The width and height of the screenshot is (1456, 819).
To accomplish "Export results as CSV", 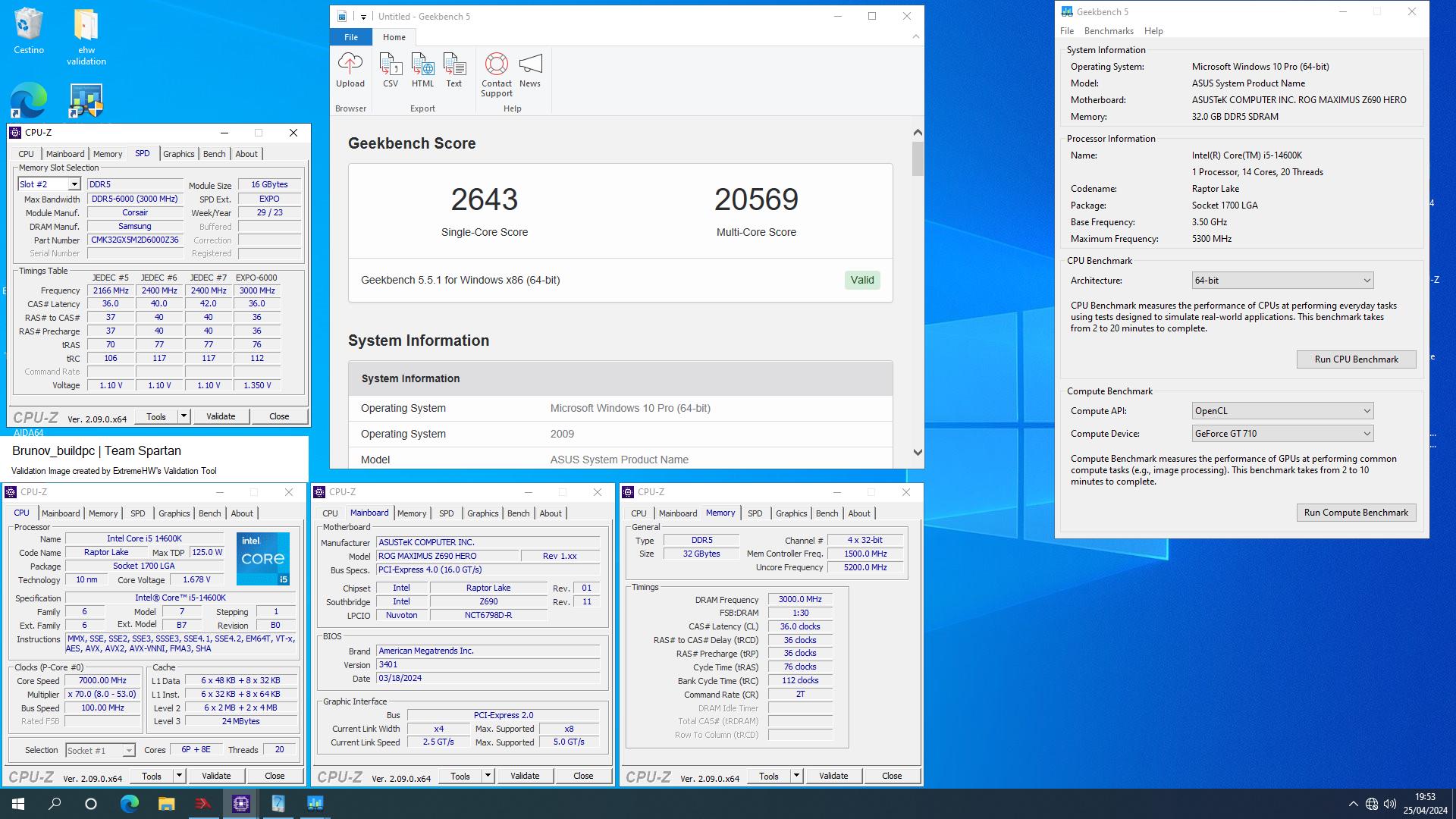I will point(390,71).
